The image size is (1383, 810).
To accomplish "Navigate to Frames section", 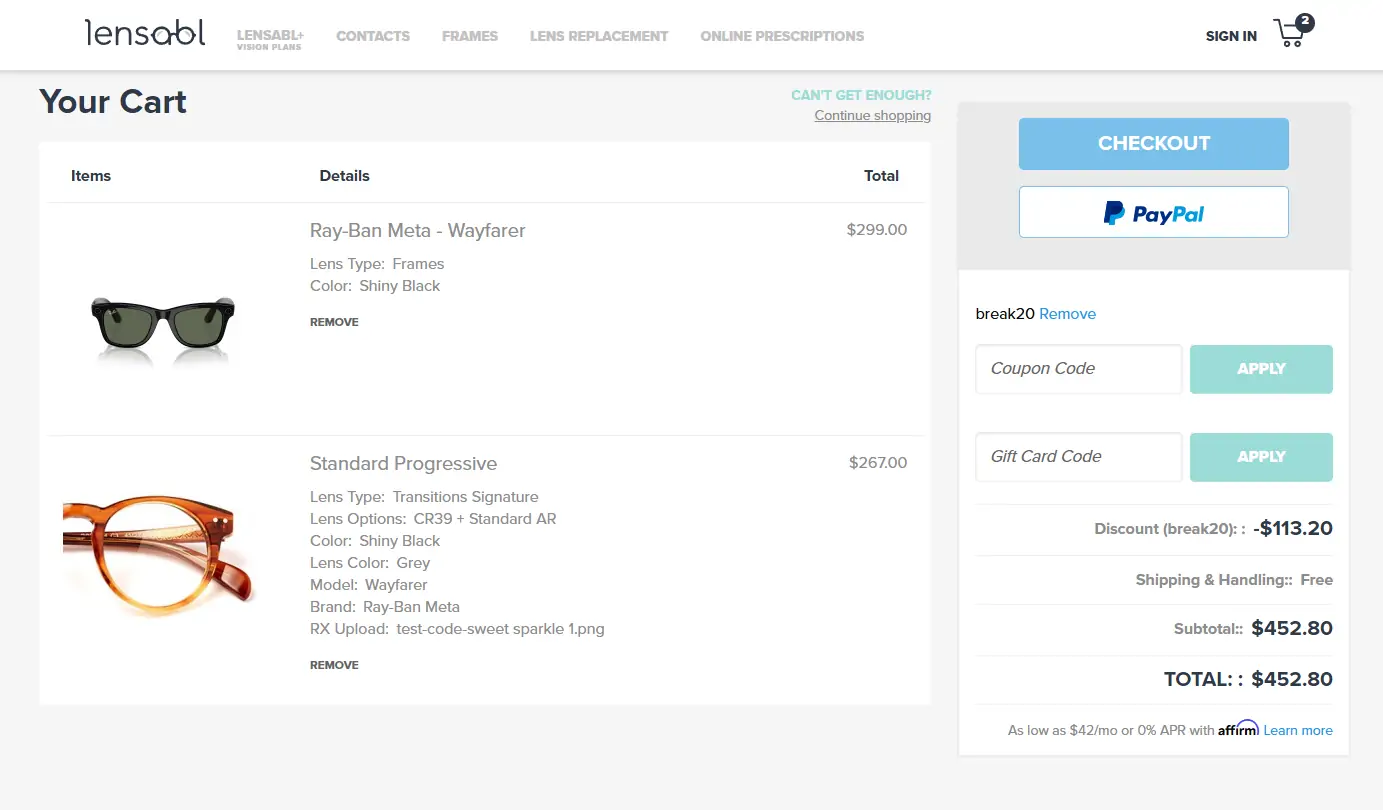I will (470, 36).
